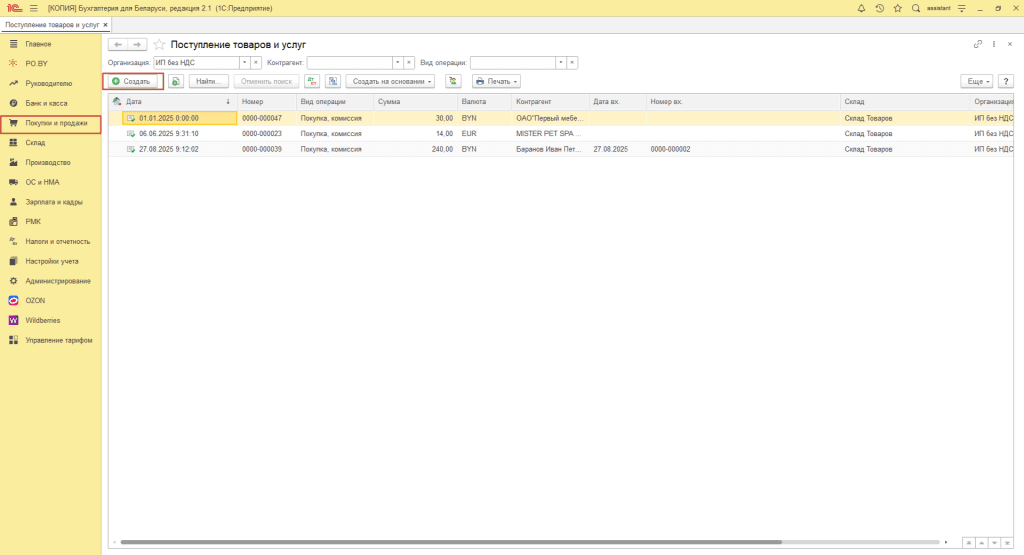Click the favorites star in the title bar
The height and width of the screenshot is (555, 1024).
click(x=897, y=8)
